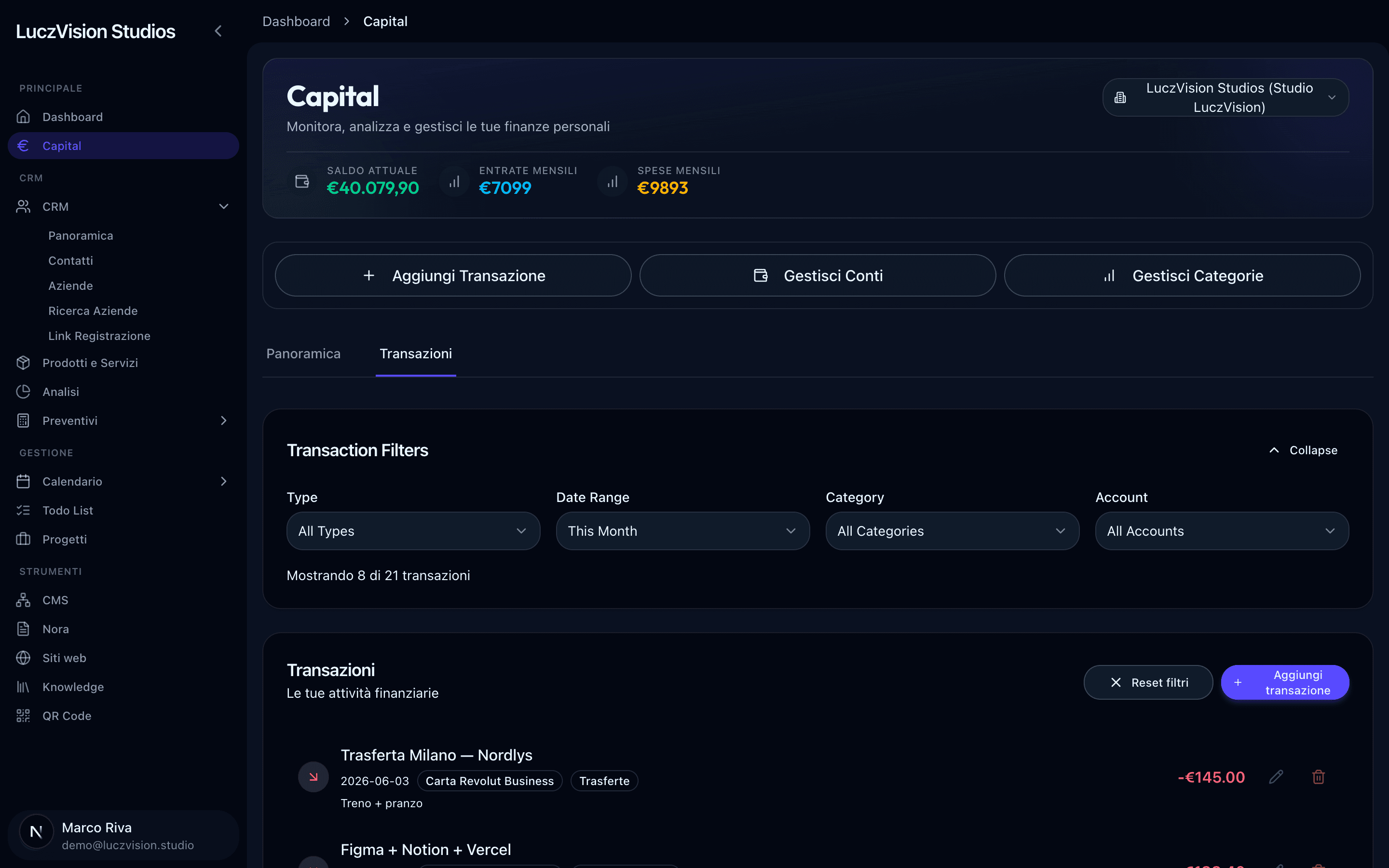
Task: Open Panoramica under CRM
Action: click(x=81, y=235)
